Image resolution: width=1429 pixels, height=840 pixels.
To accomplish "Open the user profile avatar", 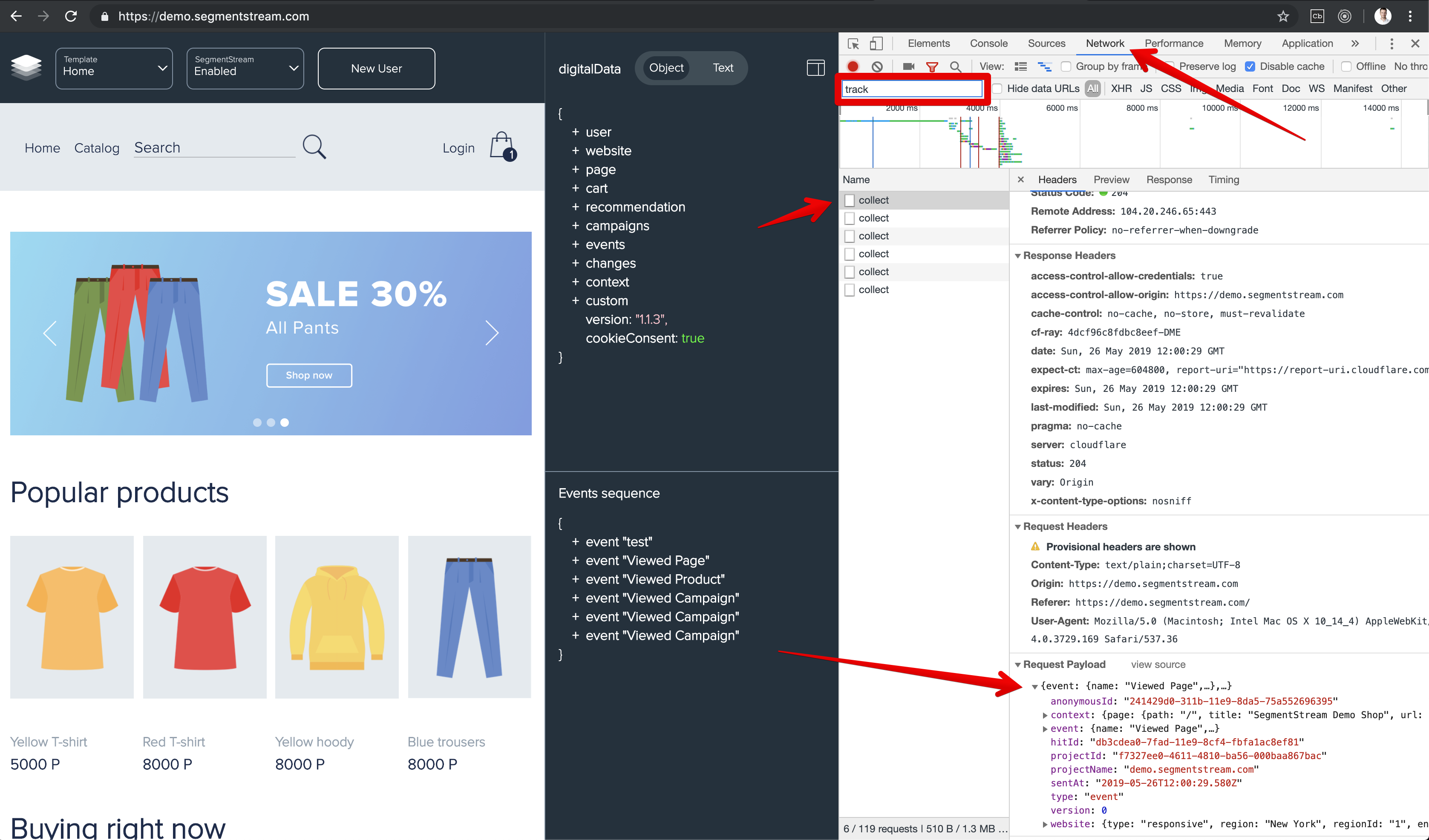I will [1383, 17].
